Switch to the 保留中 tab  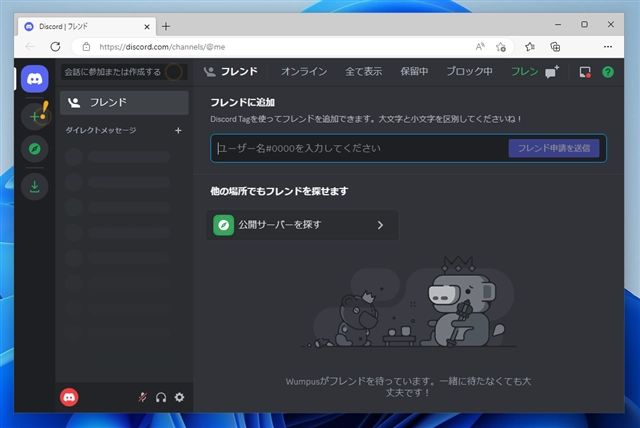pos(414,72)
